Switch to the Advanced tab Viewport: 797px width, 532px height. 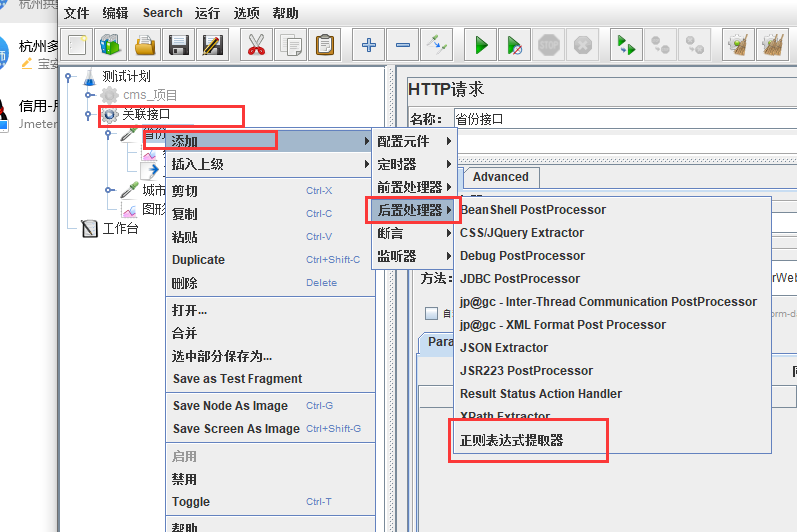501,177
